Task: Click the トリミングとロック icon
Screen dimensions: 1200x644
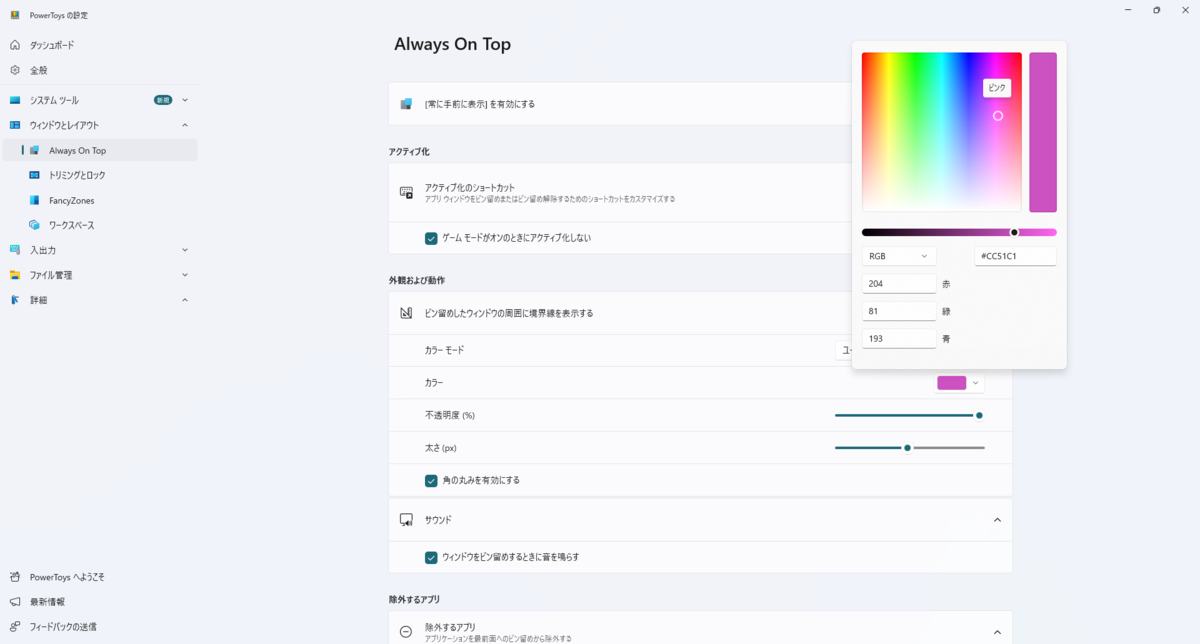Action: (x=35, y=175)
